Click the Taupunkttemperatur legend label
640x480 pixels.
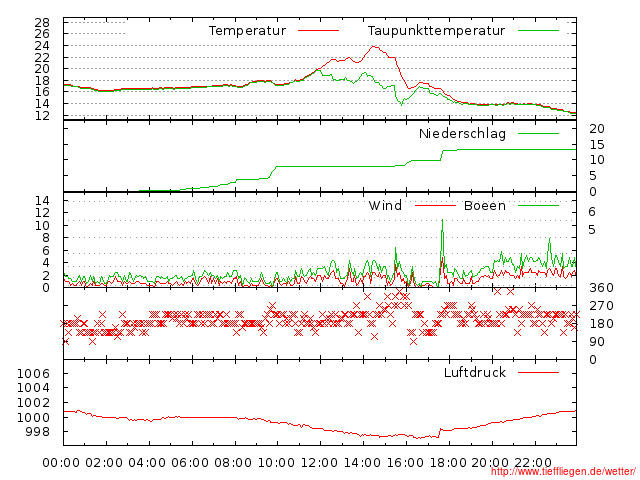click(436, 31)
